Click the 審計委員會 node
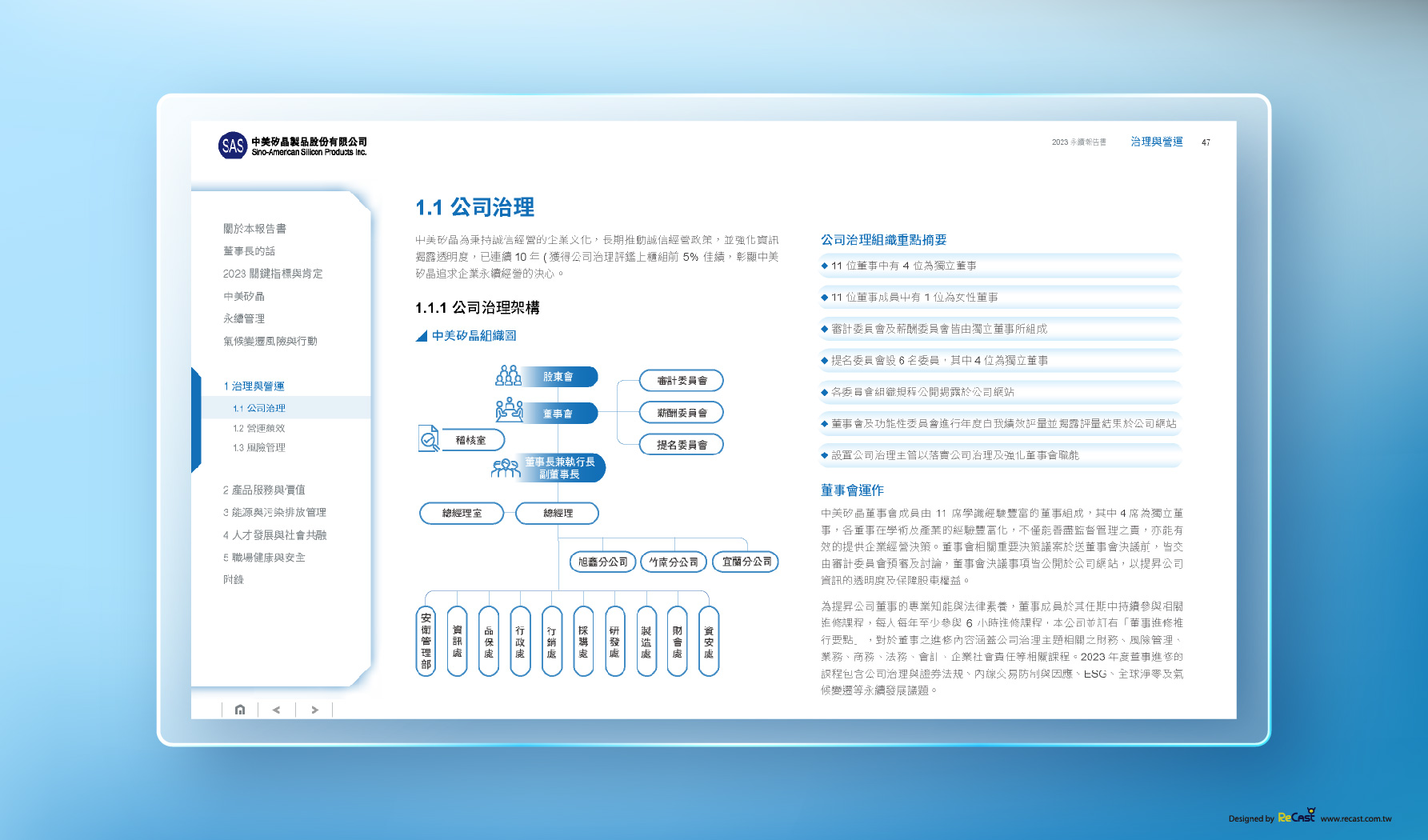Image resolution: width=1428 pixels, height=840 pixels. 682,380
